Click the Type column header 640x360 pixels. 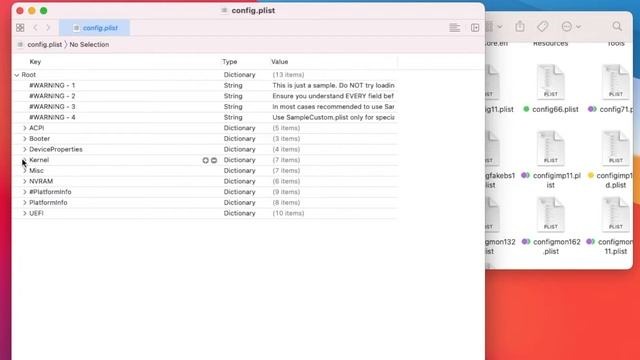coord(229,62)
